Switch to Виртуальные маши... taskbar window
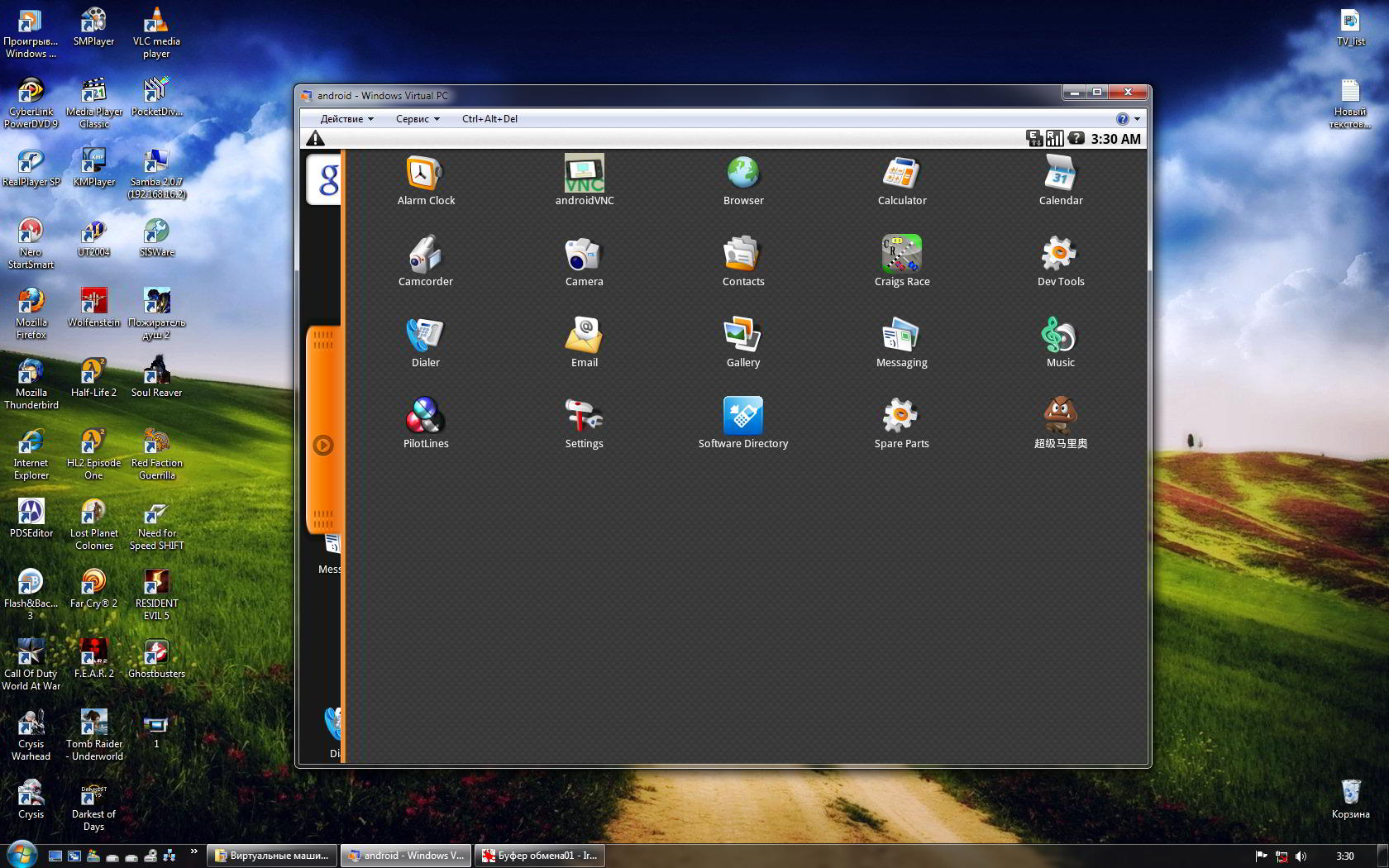This screenshot has height=868, width=1389. [x=271, y=856]
